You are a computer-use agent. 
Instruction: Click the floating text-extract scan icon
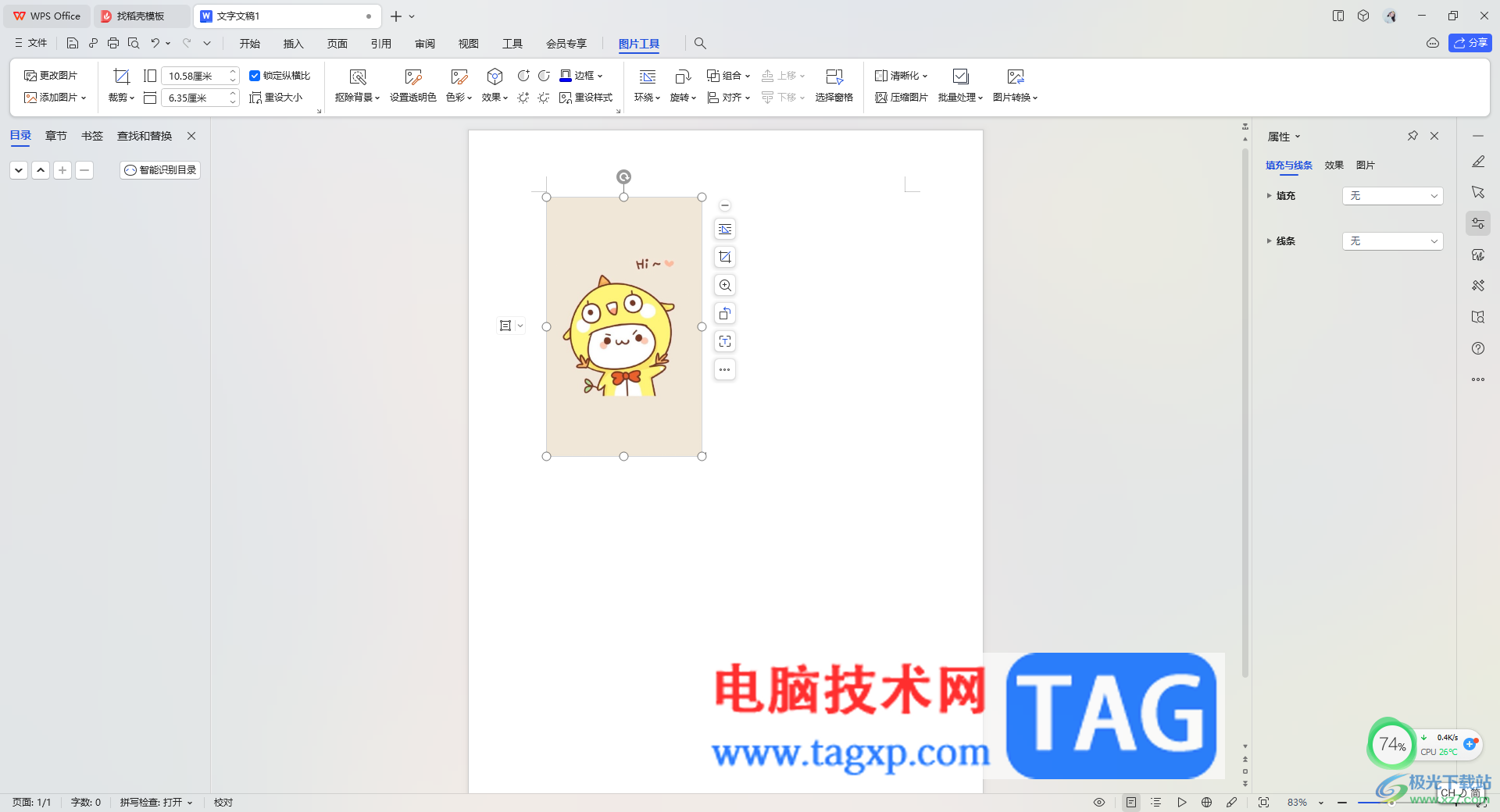point(725,341)
